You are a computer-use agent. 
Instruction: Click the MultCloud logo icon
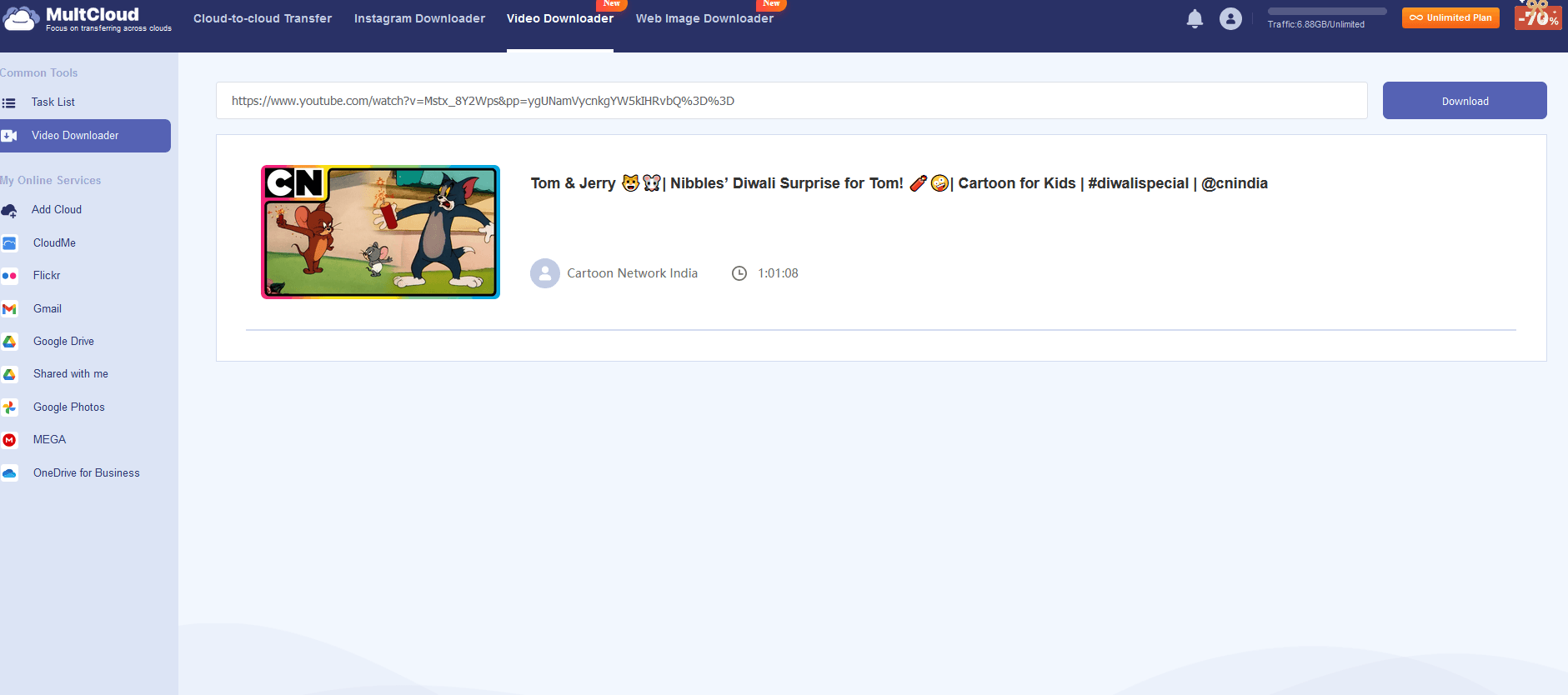tap(21, 18)
